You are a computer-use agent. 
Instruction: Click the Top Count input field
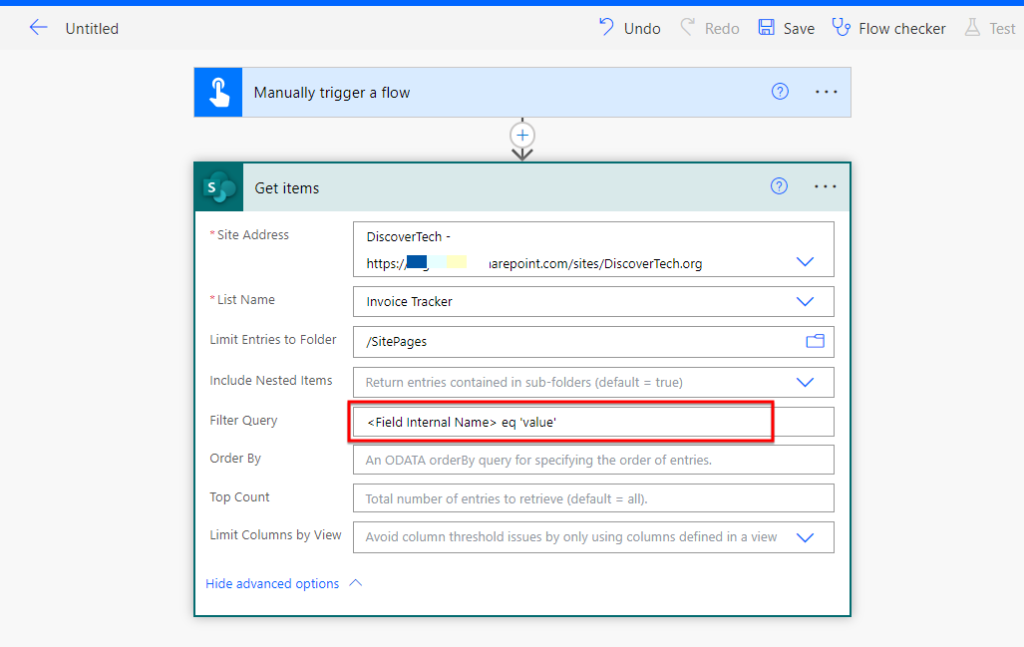point(593,498)
